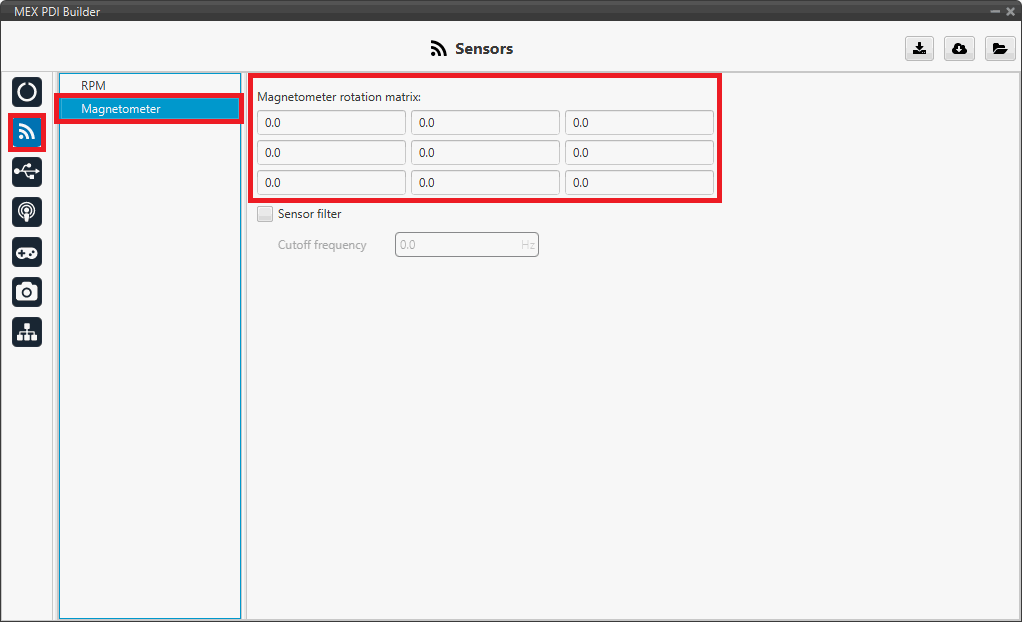Click rotation matrix bottom-left cell field
1022x622 pixels.
pos(331,183)
